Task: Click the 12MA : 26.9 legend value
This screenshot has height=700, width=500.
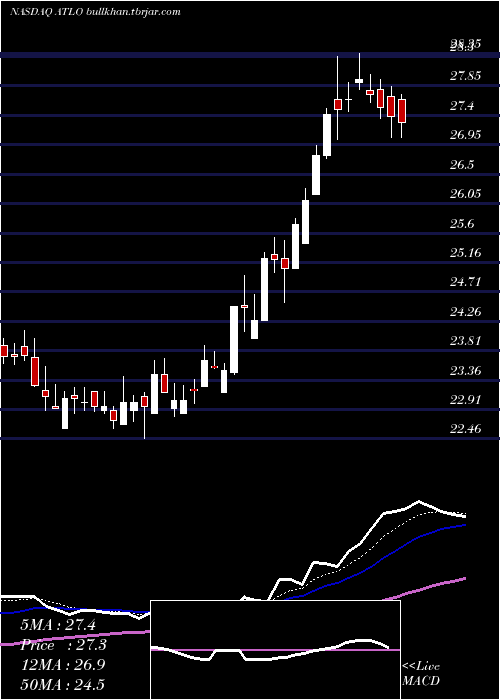Action: 62,665
